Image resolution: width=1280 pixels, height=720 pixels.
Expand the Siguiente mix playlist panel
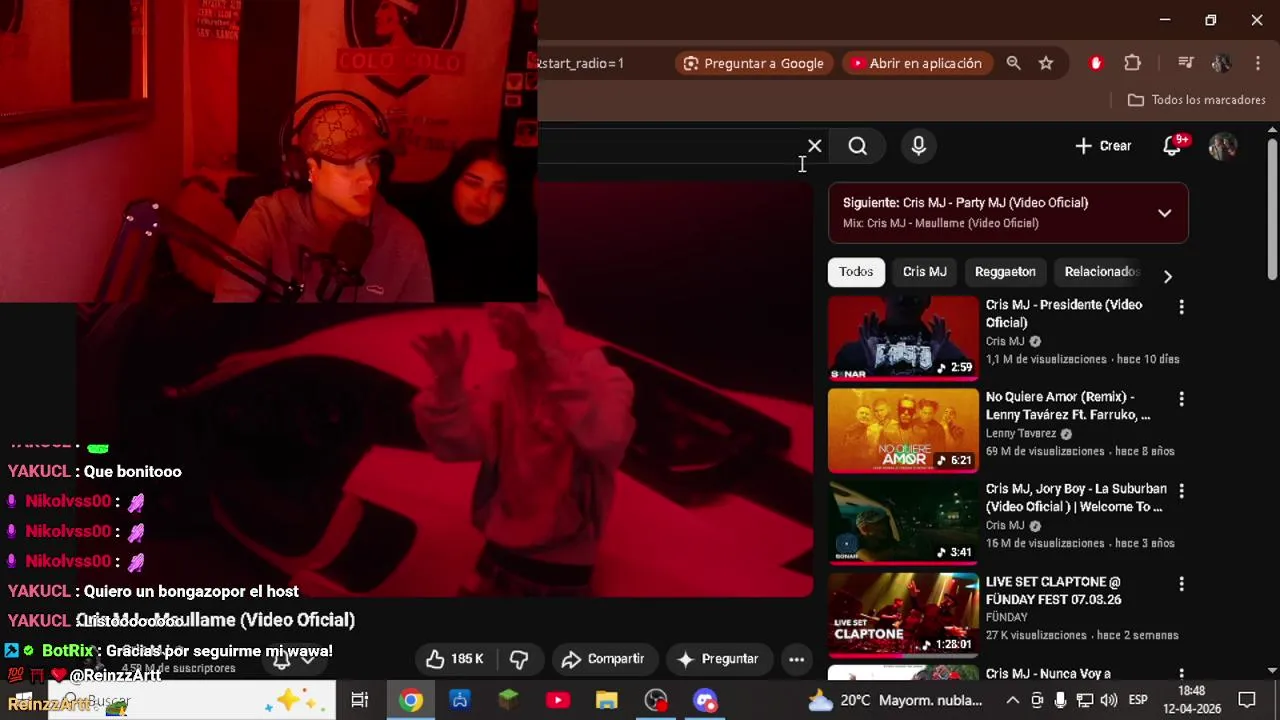point(1164,213)
